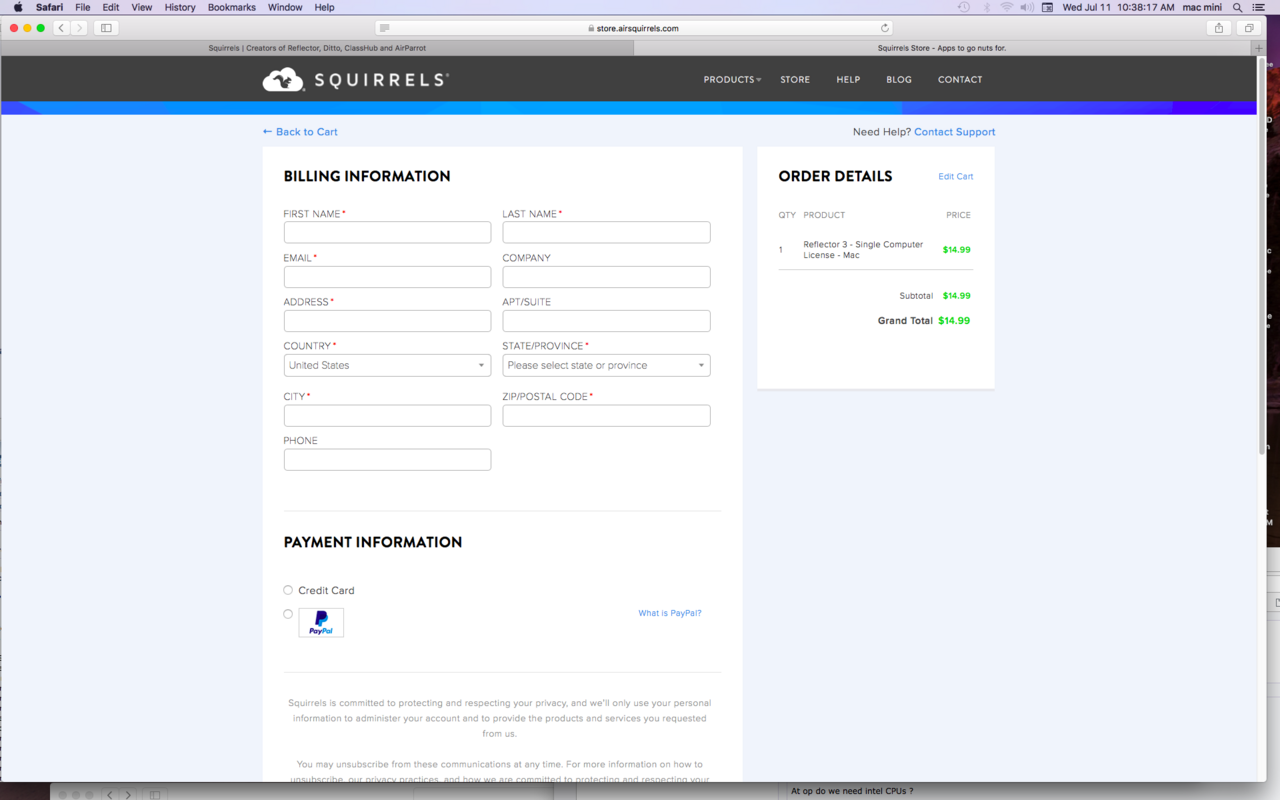Viewport: 1280px width, 800px height.
Task: Open Time Machine status menu
Action: [963, 7]
